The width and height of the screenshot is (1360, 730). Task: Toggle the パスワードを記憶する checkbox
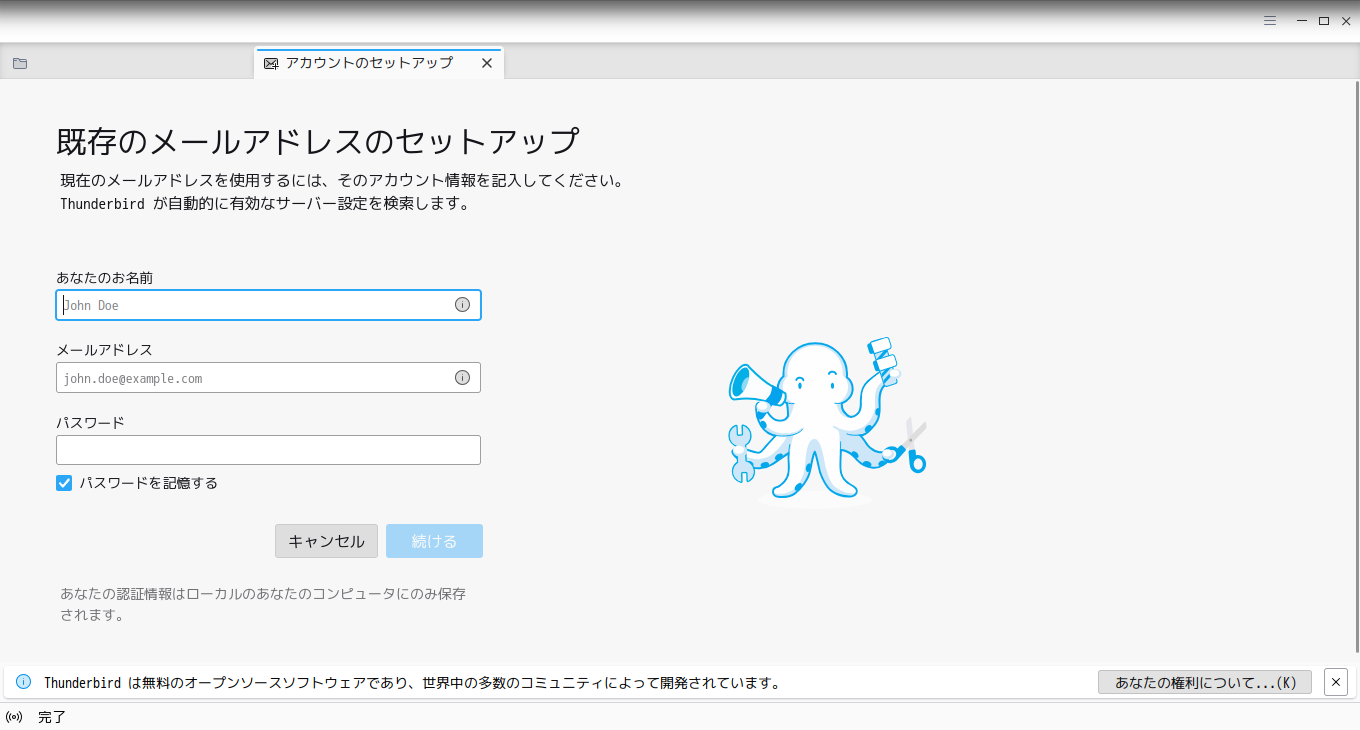pyautogui.click(x=64, y=483)
